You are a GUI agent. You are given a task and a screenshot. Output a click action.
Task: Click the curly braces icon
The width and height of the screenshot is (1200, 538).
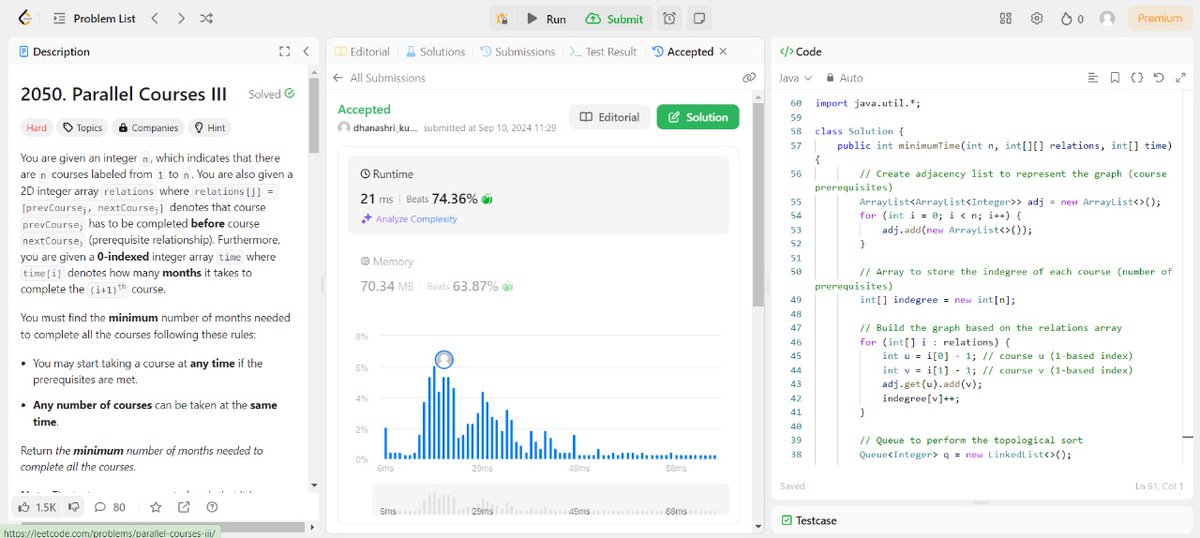(x=1136, y=77)
